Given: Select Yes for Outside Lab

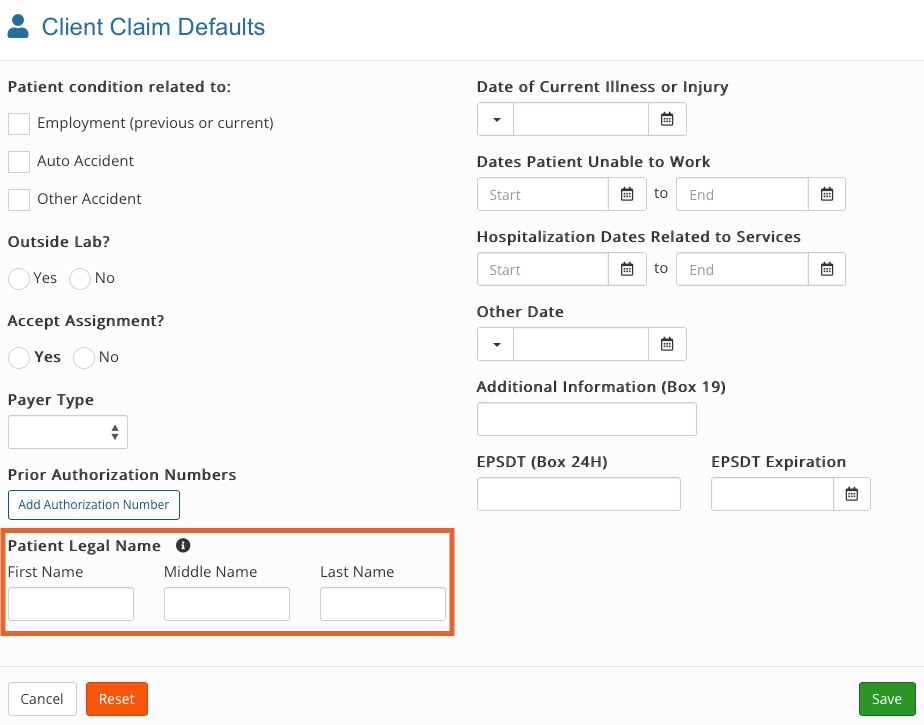Looking at the screenshot, I should pyautogui.click(x=19, y=278).
